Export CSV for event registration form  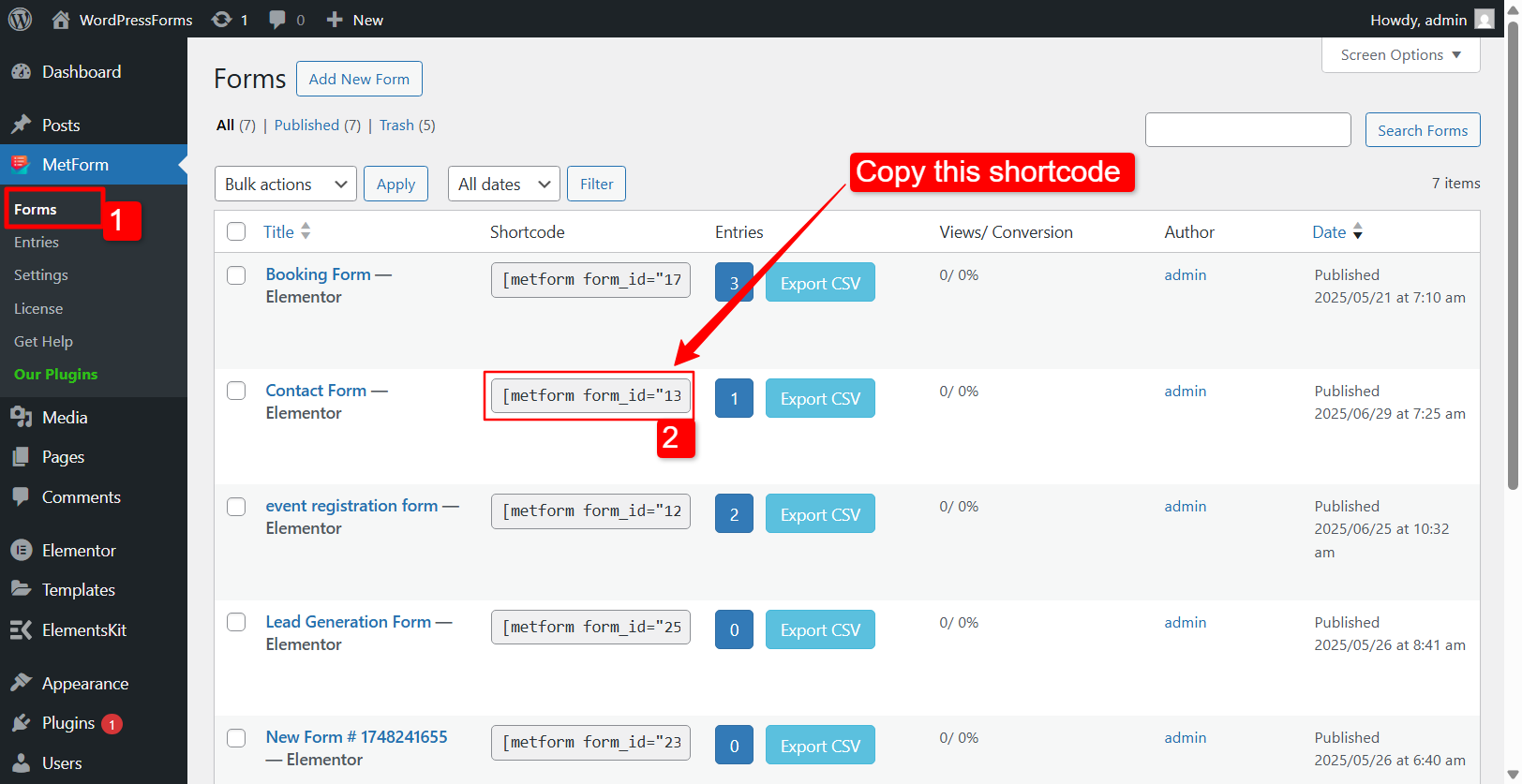pos(820,514)
